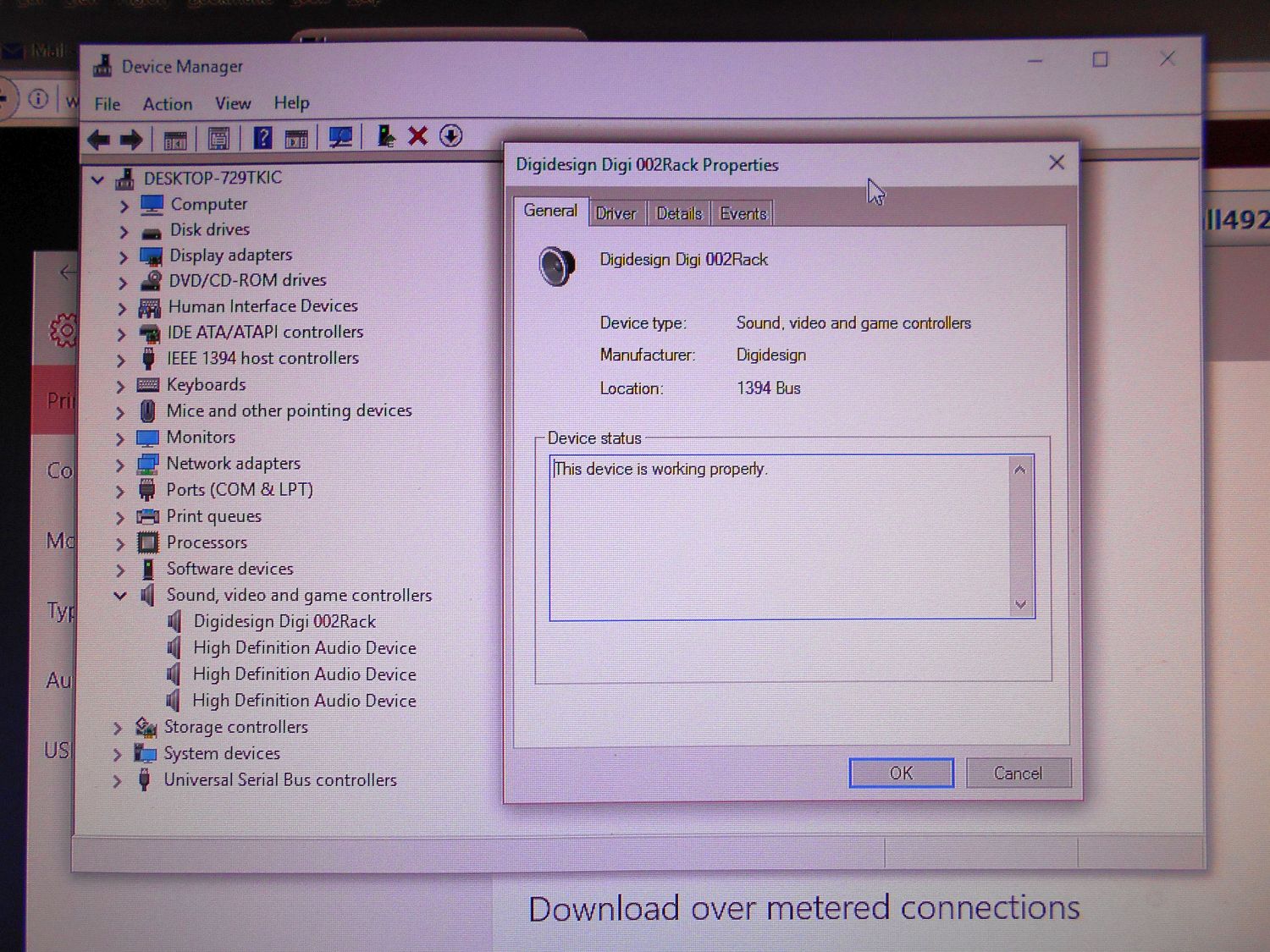Click the red X Uninstall device icon

pyautogui.click(x=417, y=136)
